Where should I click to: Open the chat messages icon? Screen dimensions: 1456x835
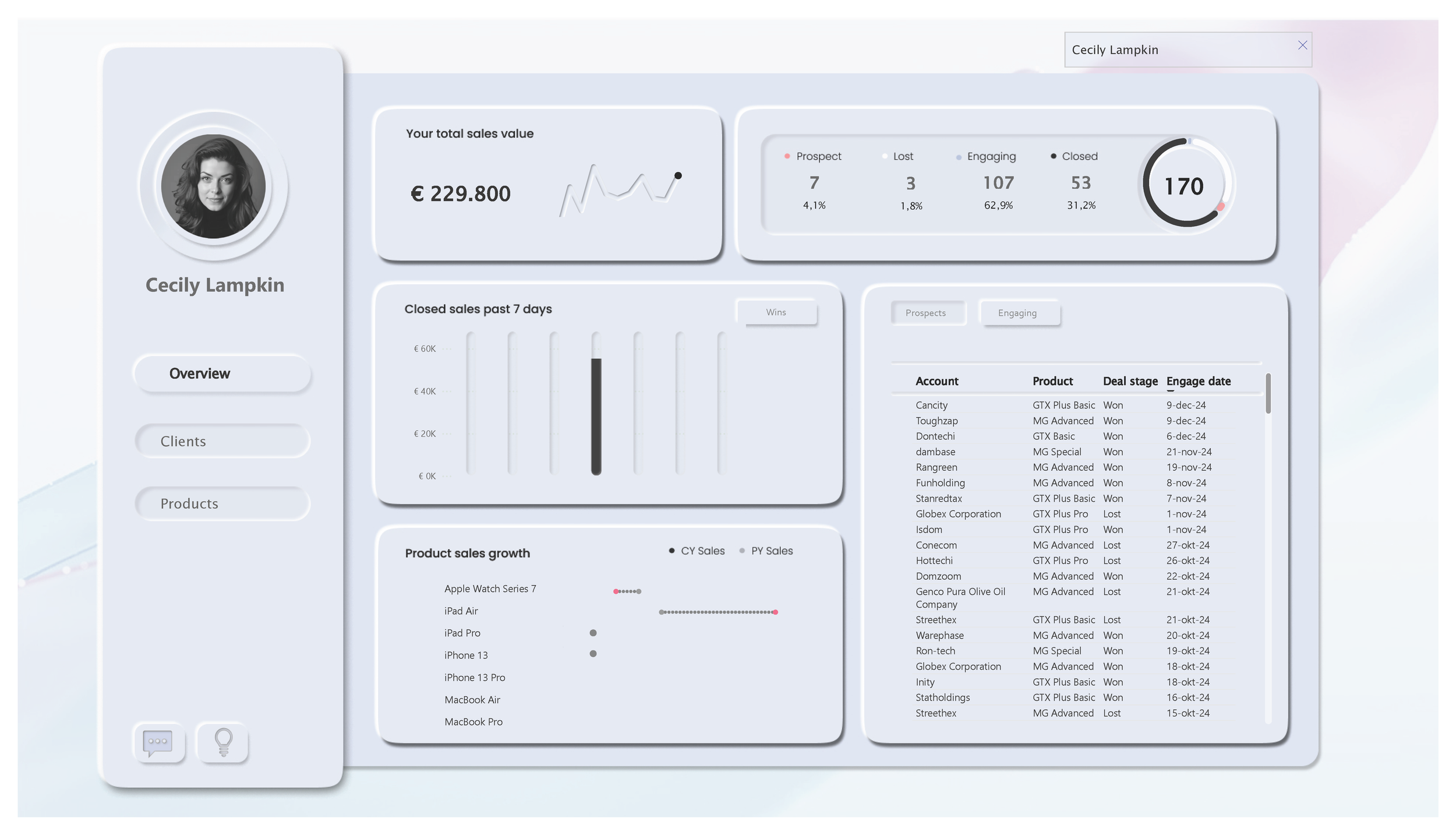point(158,742)
